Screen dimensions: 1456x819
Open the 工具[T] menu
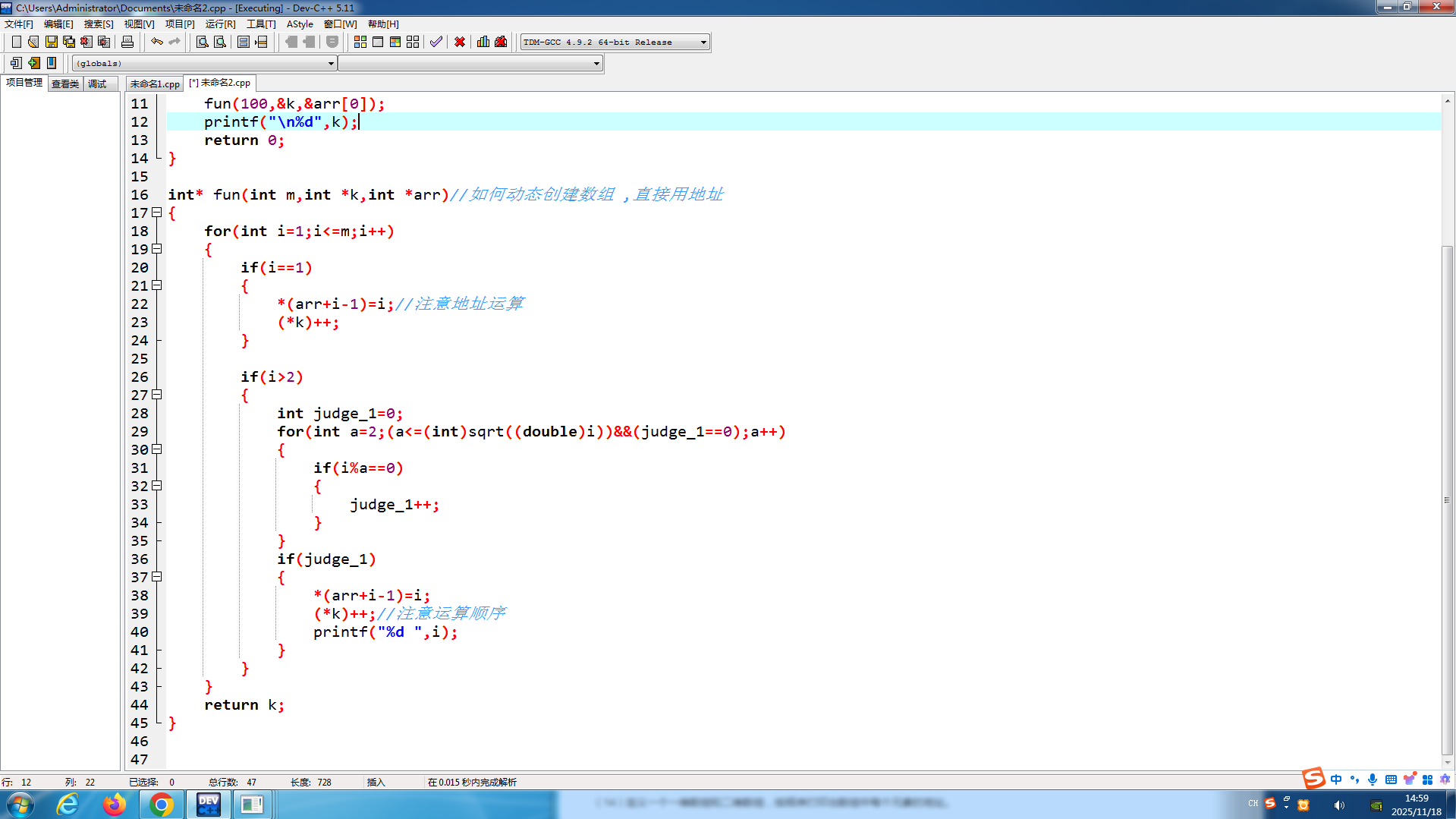[261, 24]
